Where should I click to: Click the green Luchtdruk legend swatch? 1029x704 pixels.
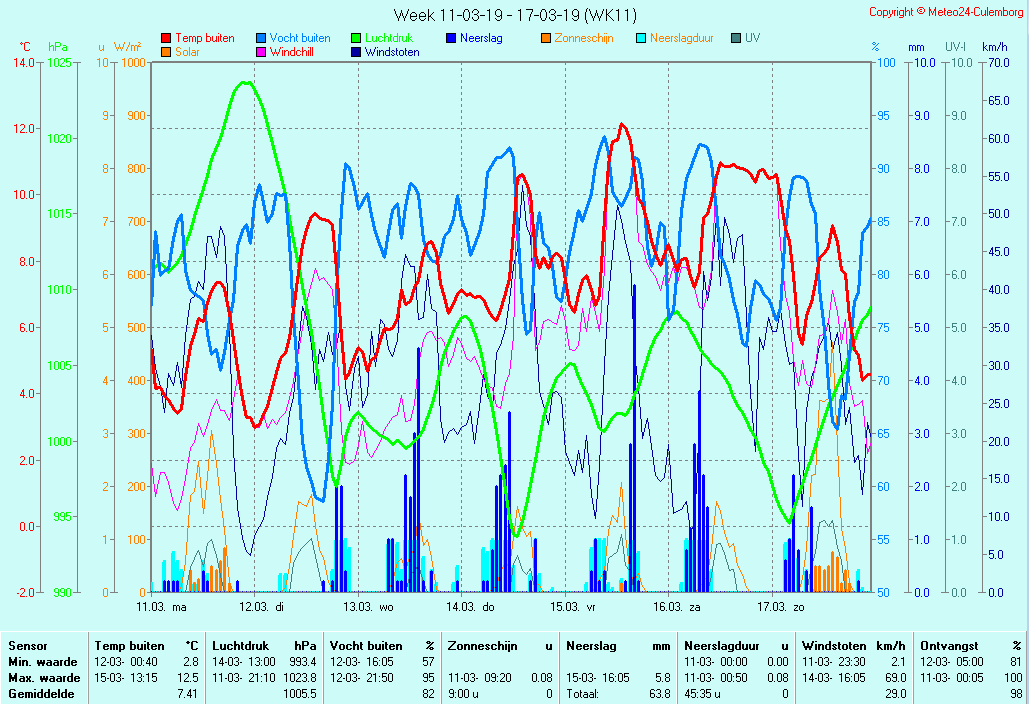(x=356, y=38)
